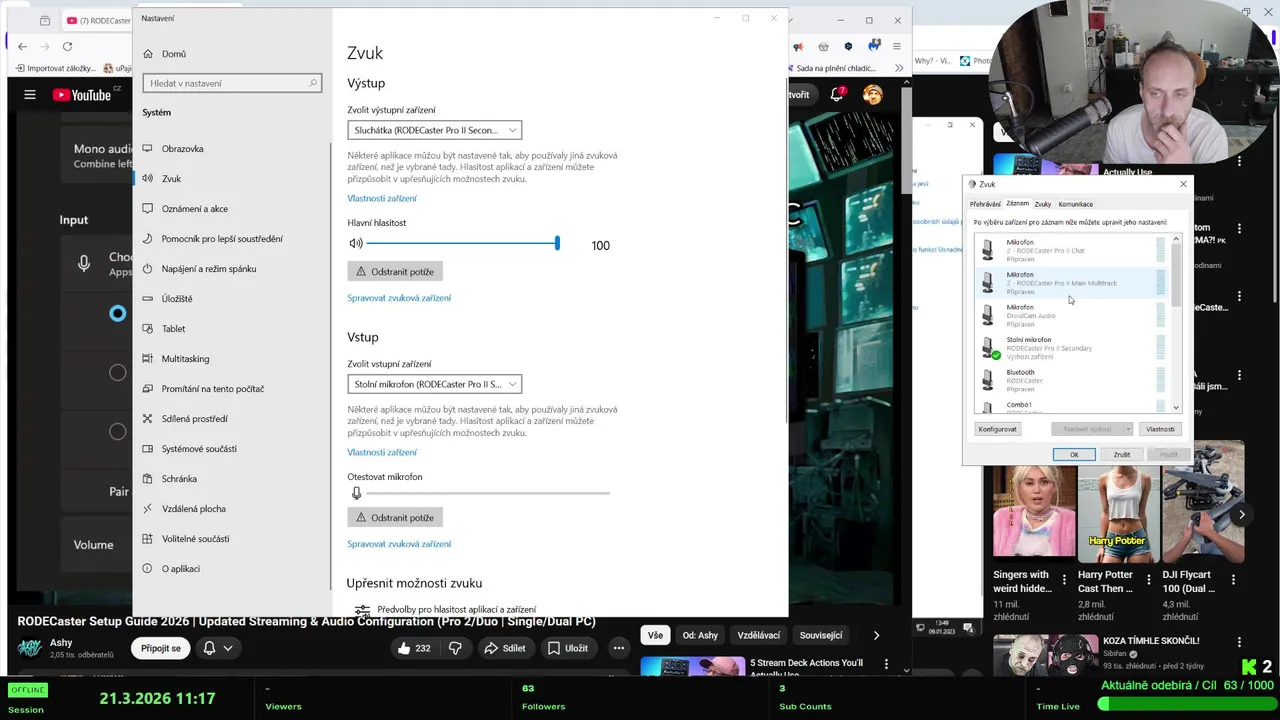Click the Sdílet button
Viewport: 1280px width, 720px height.
[x=505, y=648]
